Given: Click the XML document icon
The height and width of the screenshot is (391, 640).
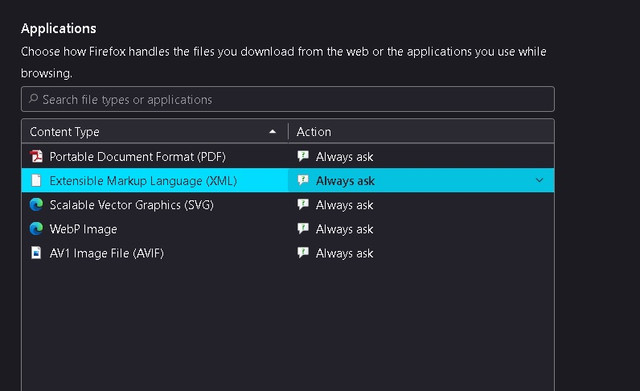Looking at the screenshot, I should coord(36,180).
